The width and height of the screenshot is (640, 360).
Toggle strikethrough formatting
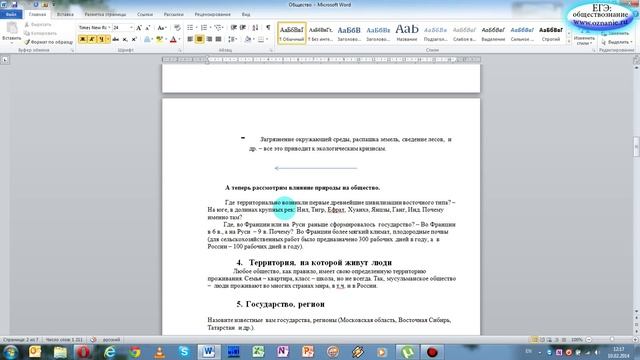click(x=116, y=39)
